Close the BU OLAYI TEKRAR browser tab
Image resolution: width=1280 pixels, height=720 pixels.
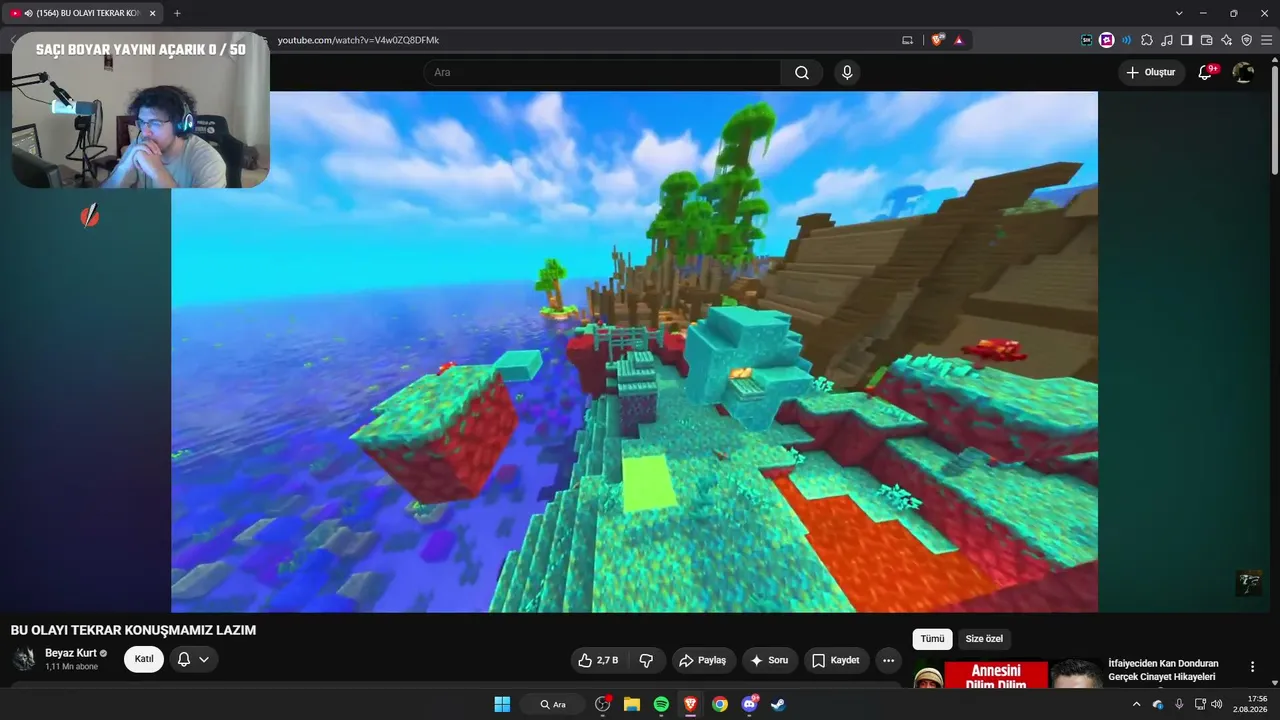(152, 13)
